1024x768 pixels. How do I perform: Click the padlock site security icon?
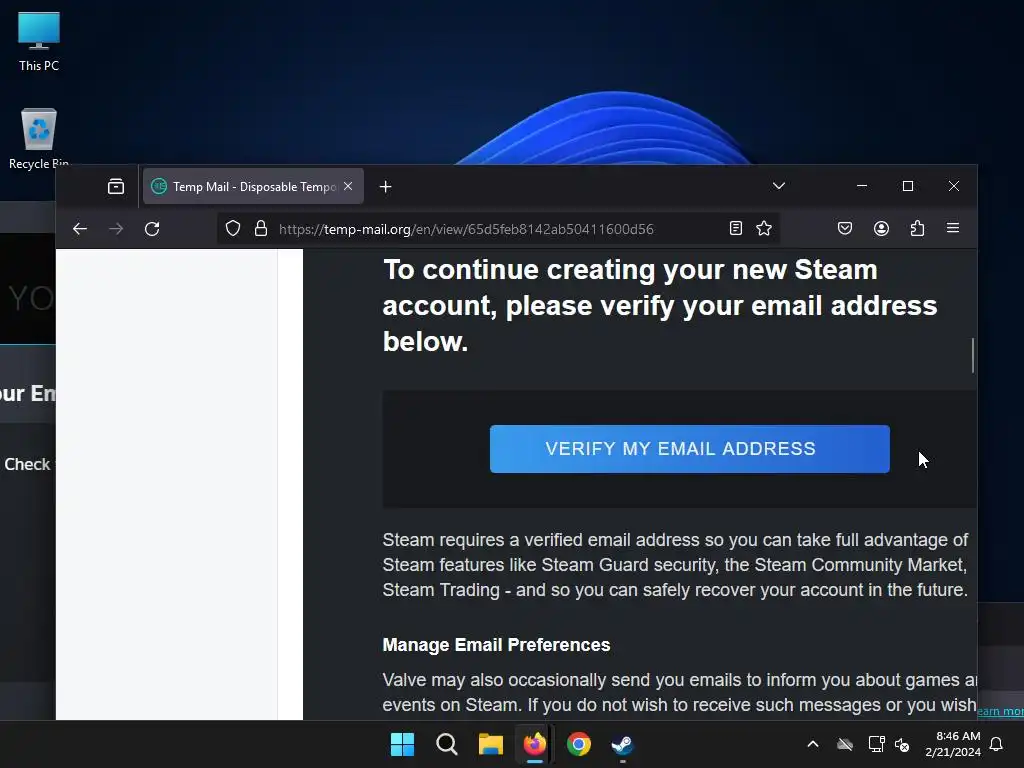(x=261, y=229)
